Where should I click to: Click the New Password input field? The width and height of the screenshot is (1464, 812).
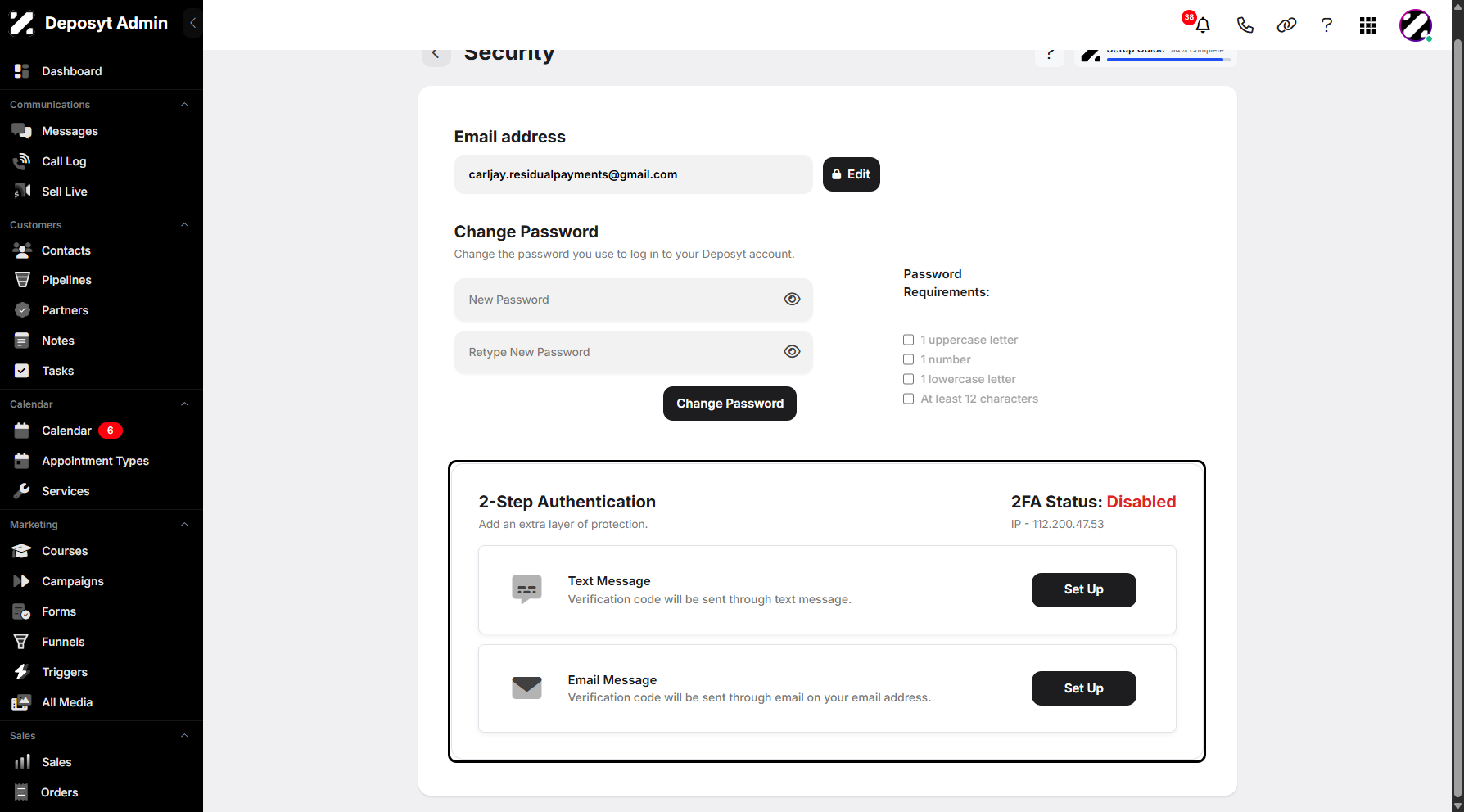point(634,300)
